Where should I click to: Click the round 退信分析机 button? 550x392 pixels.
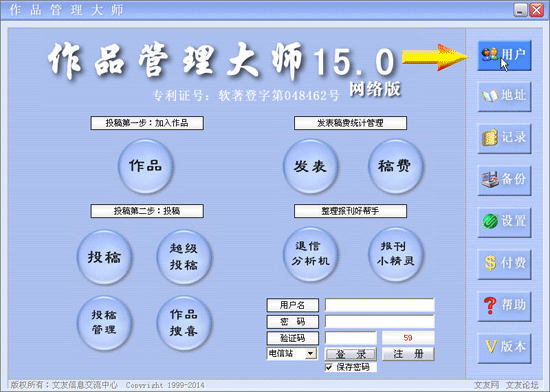tap(310, 254)
